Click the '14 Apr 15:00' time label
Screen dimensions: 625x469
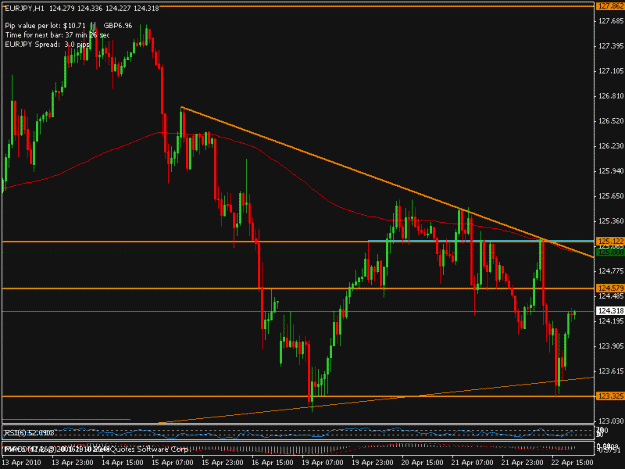[x=122, y=463]
